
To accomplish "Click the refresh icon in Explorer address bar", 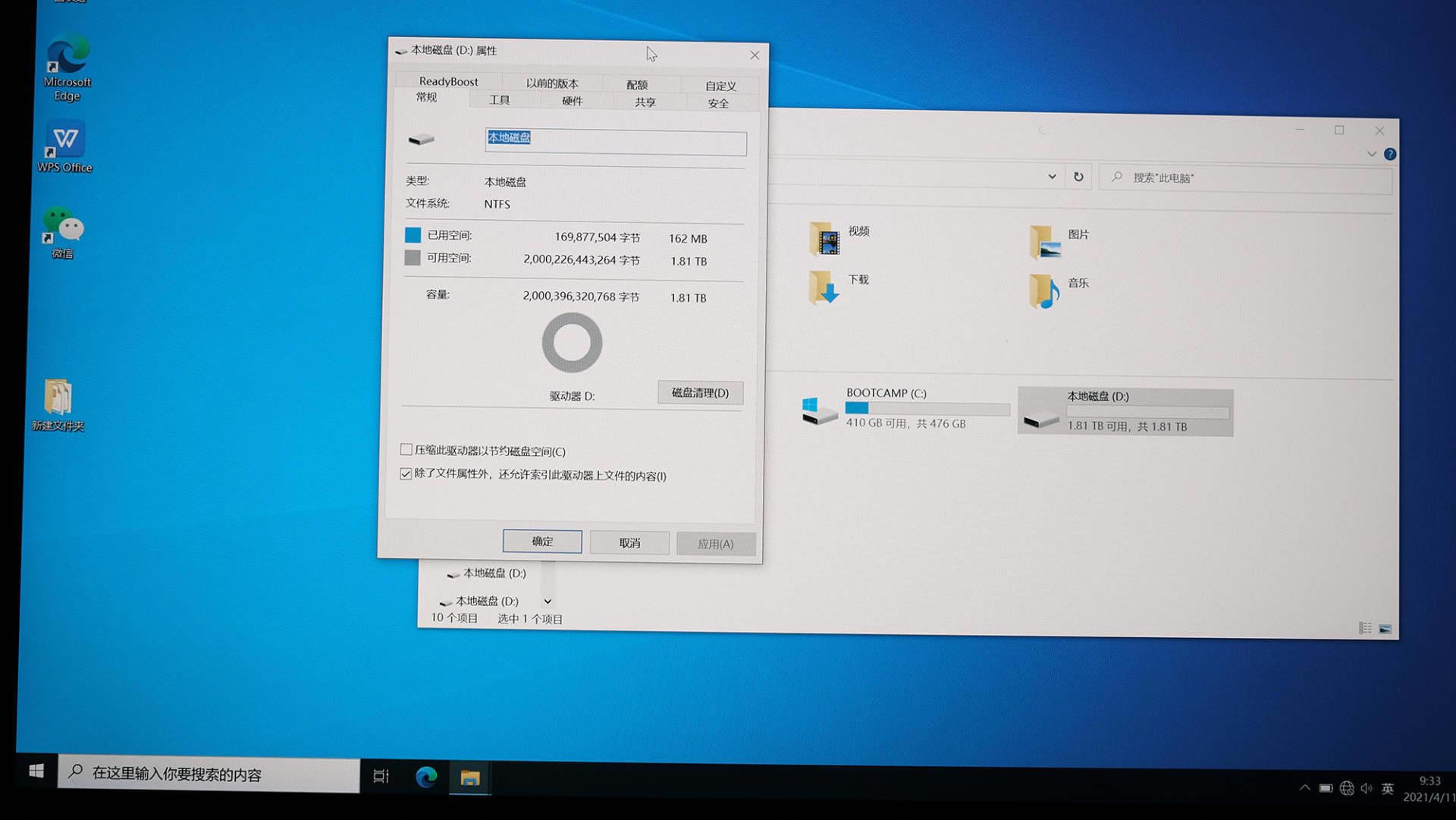I will click(x=1078, y=177).
